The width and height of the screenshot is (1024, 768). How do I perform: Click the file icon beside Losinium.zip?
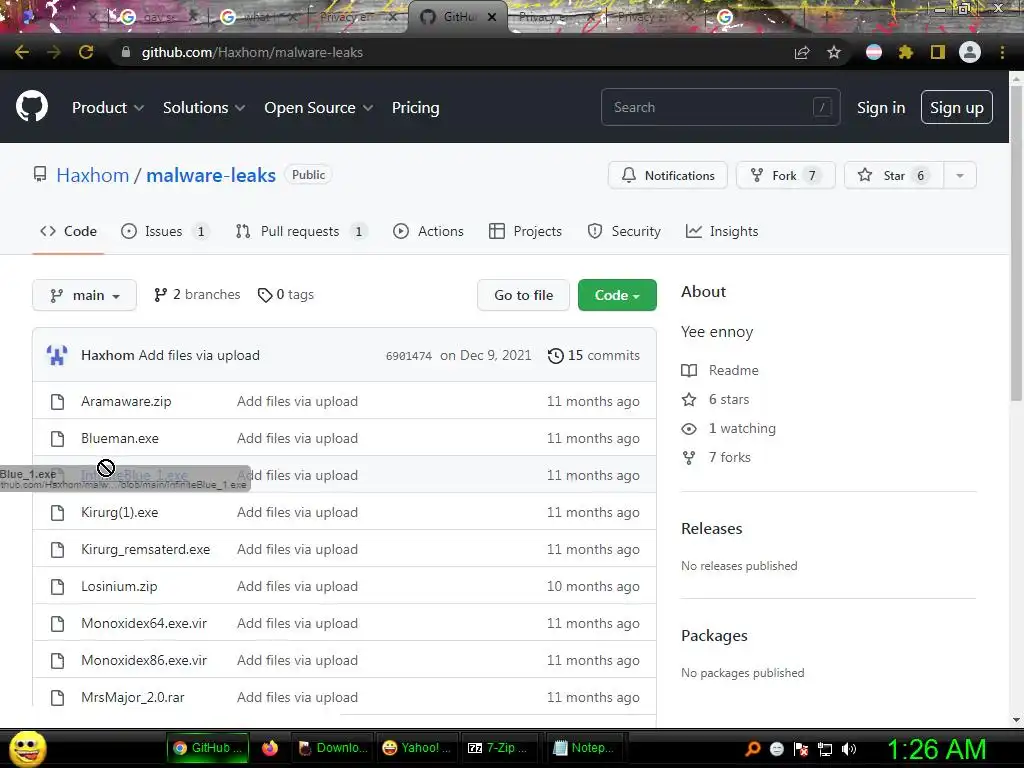click(57, 586)
